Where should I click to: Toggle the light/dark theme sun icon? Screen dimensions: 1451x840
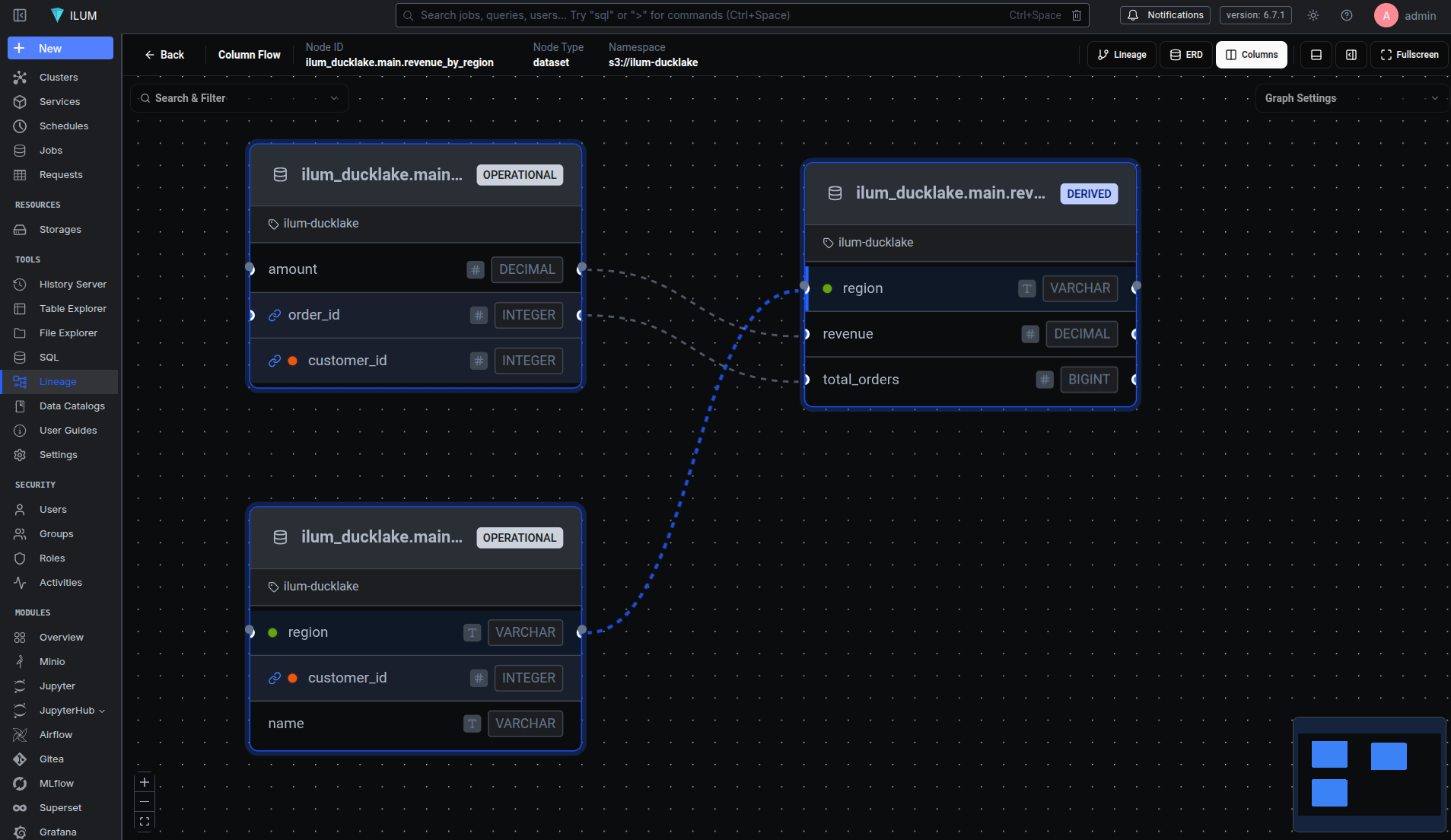coord(1313,15)
